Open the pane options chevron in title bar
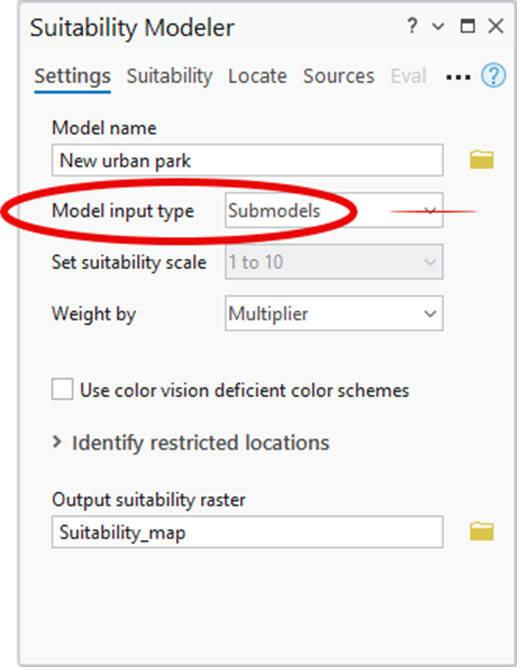Screen dimensions: 517x667 [x=438, y=27]
